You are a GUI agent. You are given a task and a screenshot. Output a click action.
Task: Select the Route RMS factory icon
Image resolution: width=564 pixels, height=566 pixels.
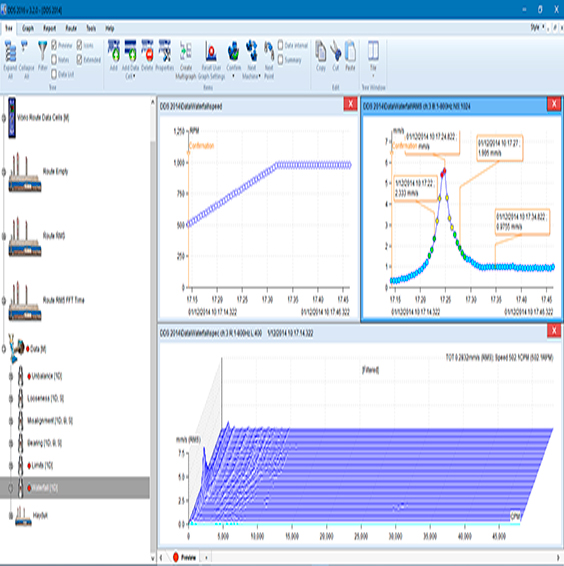25,237
